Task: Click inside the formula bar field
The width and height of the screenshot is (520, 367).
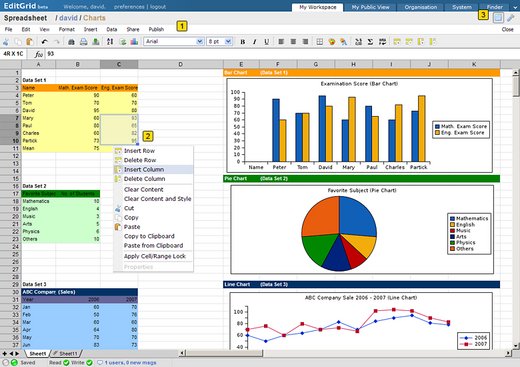Action: [282, 54]
